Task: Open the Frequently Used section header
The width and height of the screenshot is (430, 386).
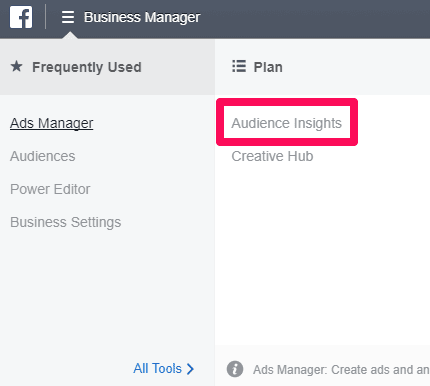Action: coord(107,67)
